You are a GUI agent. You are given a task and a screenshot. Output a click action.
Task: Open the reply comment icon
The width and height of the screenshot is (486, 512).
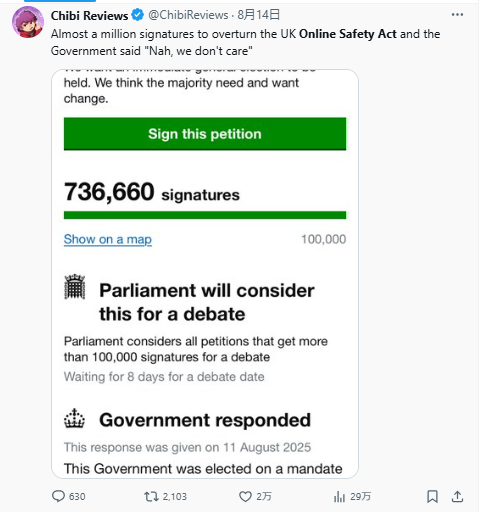pyautogui.click(x=58, y=496)
